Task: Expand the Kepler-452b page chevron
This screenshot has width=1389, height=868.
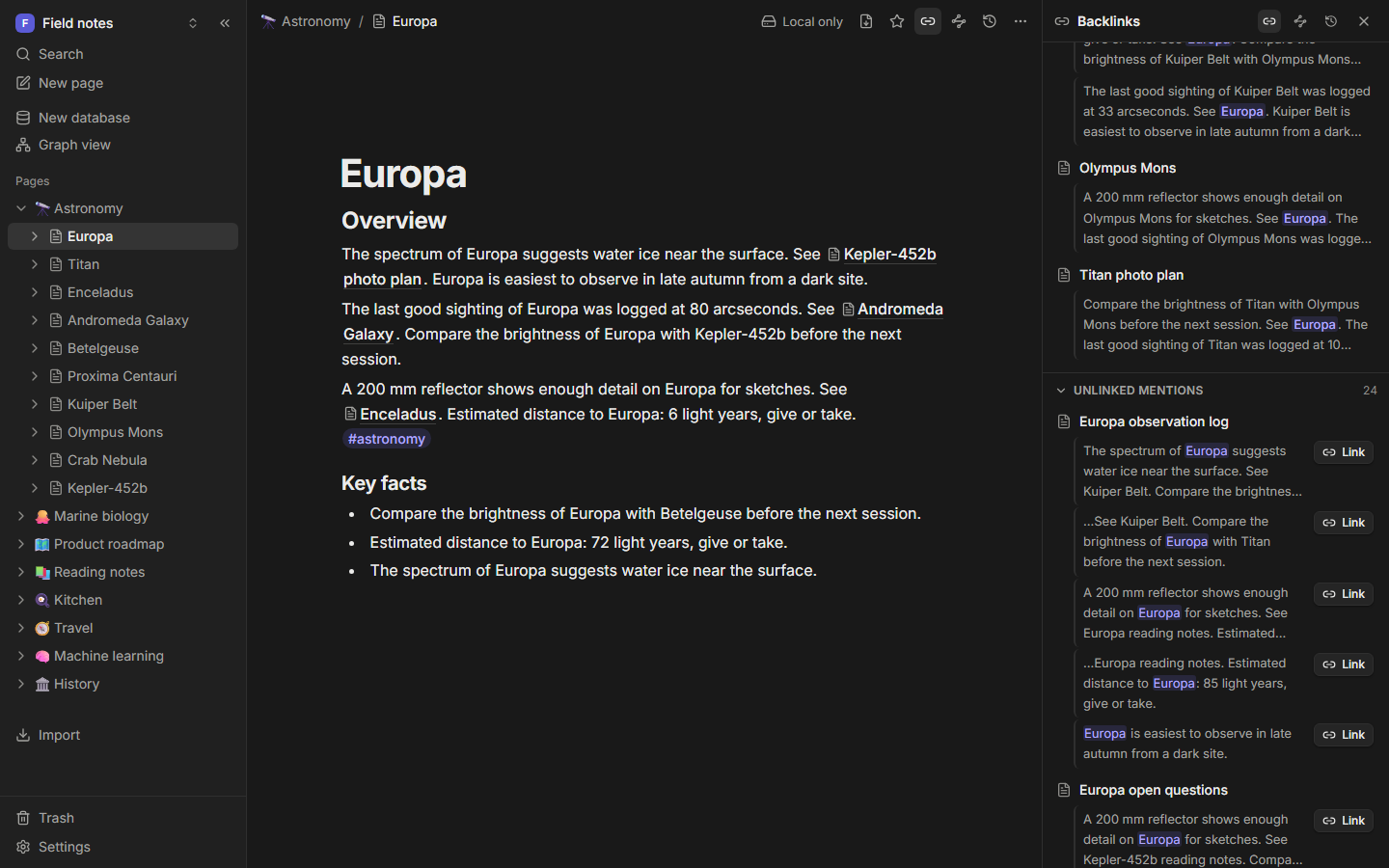Action: [35, 488]
